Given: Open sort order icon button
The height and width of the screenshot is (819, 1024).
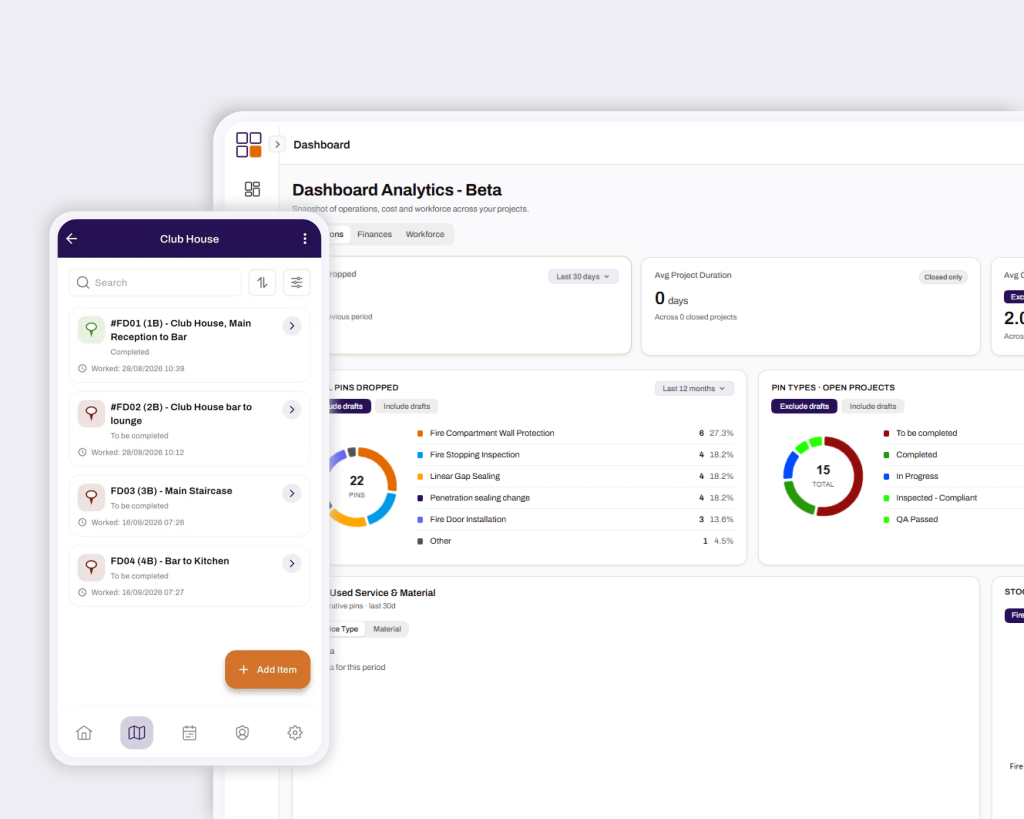Looking at the screenshot, I should (263, 283).
